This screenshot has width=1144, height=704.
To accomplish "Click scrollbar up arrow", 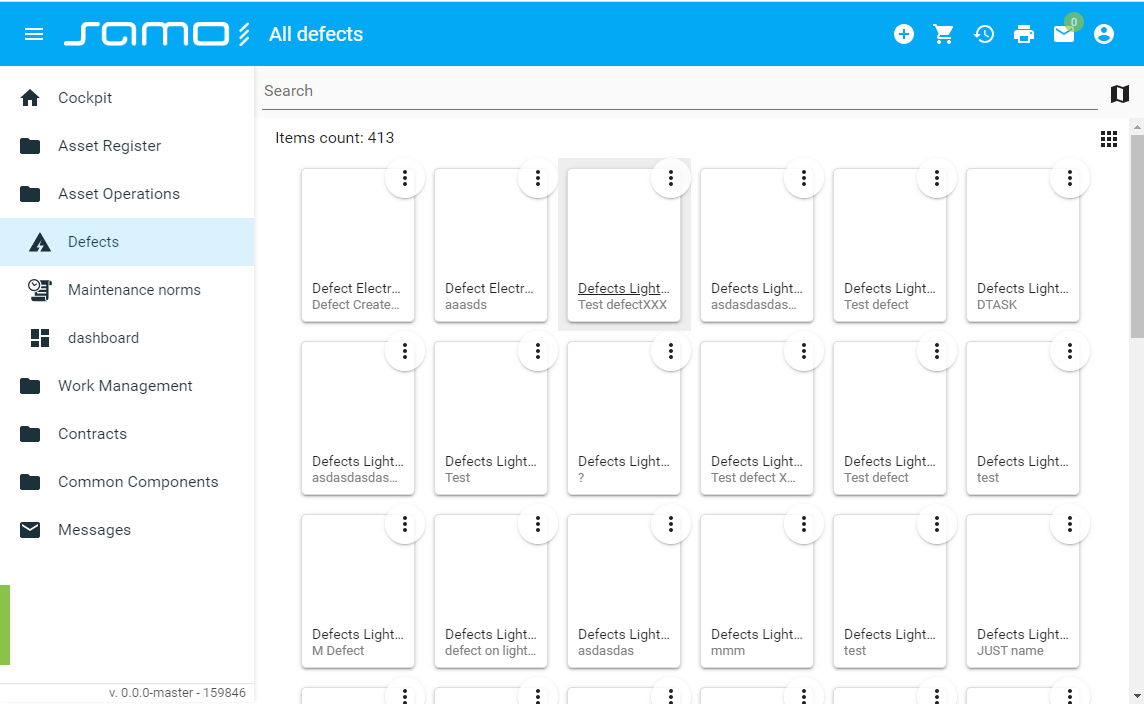I will (1137, 127).
